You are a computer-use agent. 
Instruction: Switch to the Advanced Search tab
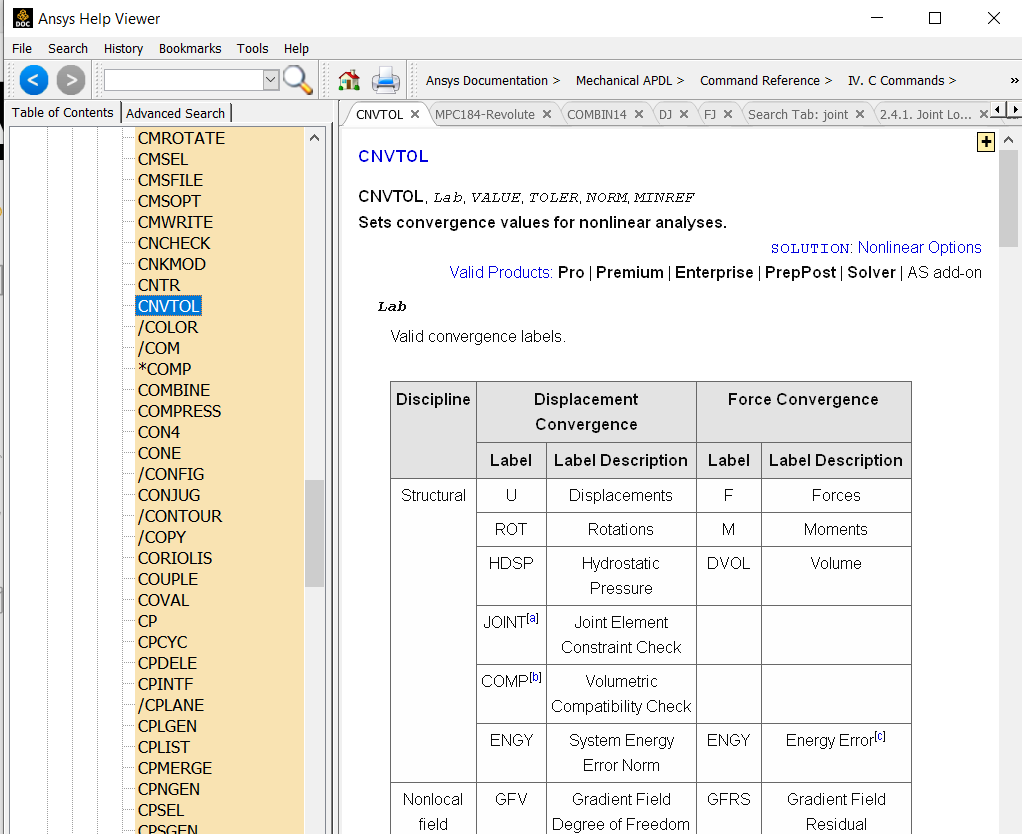(175, 113)
